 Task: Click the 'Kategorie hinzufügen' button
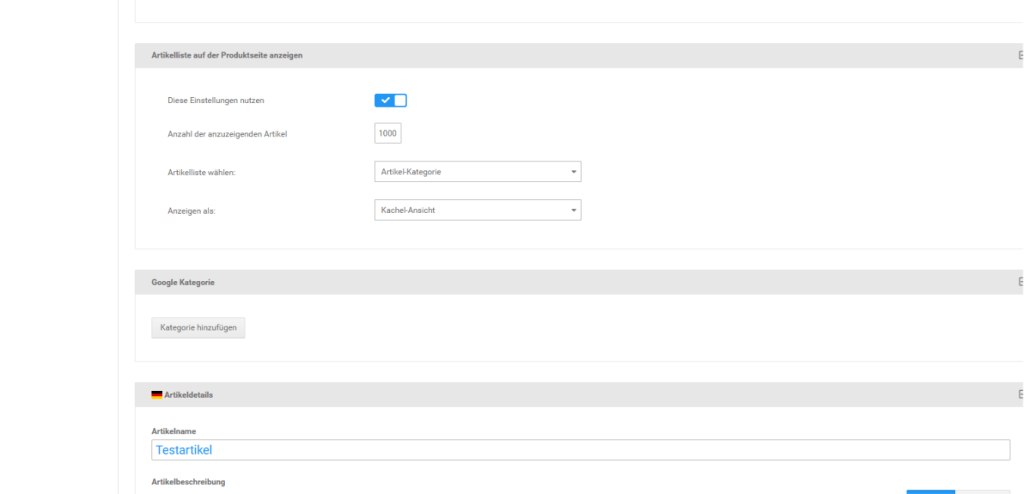coord(199,327)
